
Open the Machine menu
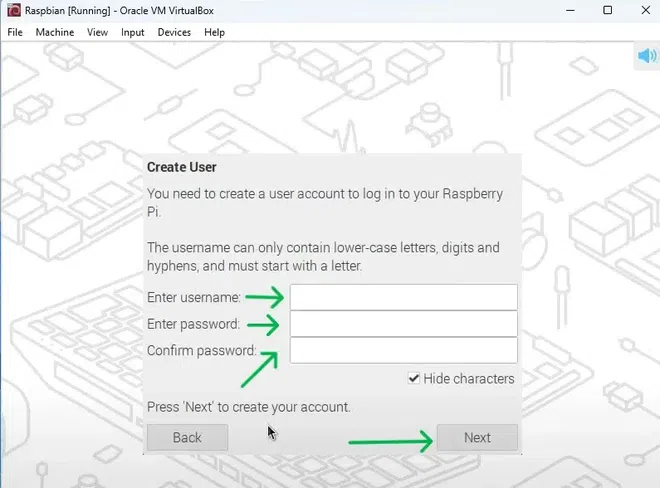(55, 32)
